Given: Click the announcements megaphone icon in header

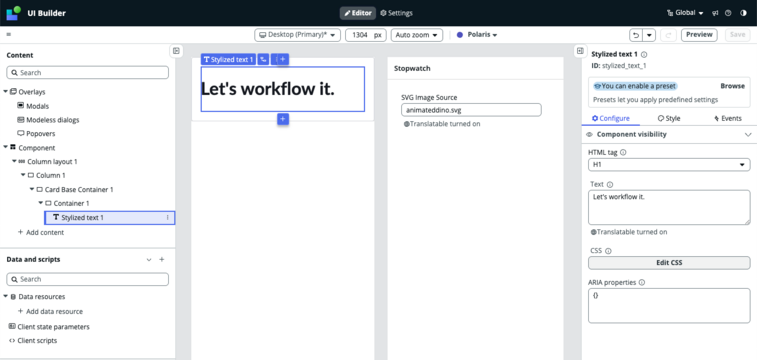Looking at the screenshot, I should click(x=715, y=13).
